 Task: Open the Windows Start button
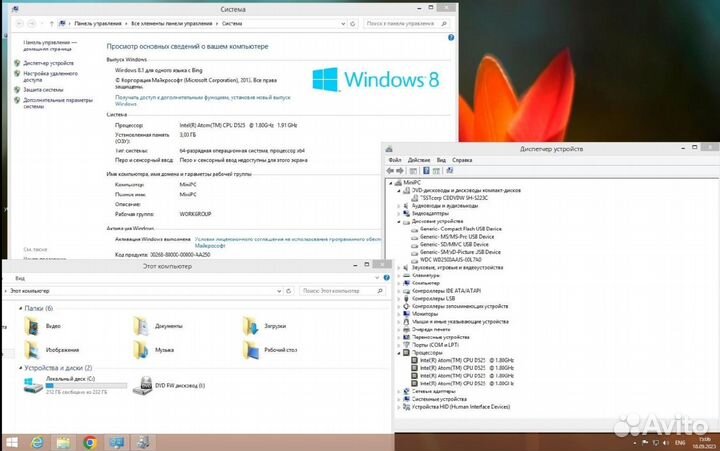pyautogui.click(x=11, y=442)
